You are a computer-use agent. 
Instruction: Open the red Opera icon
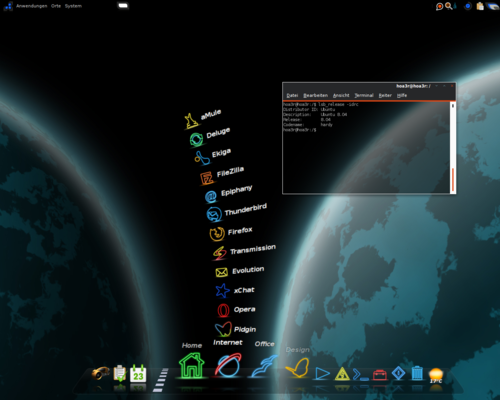223,310
